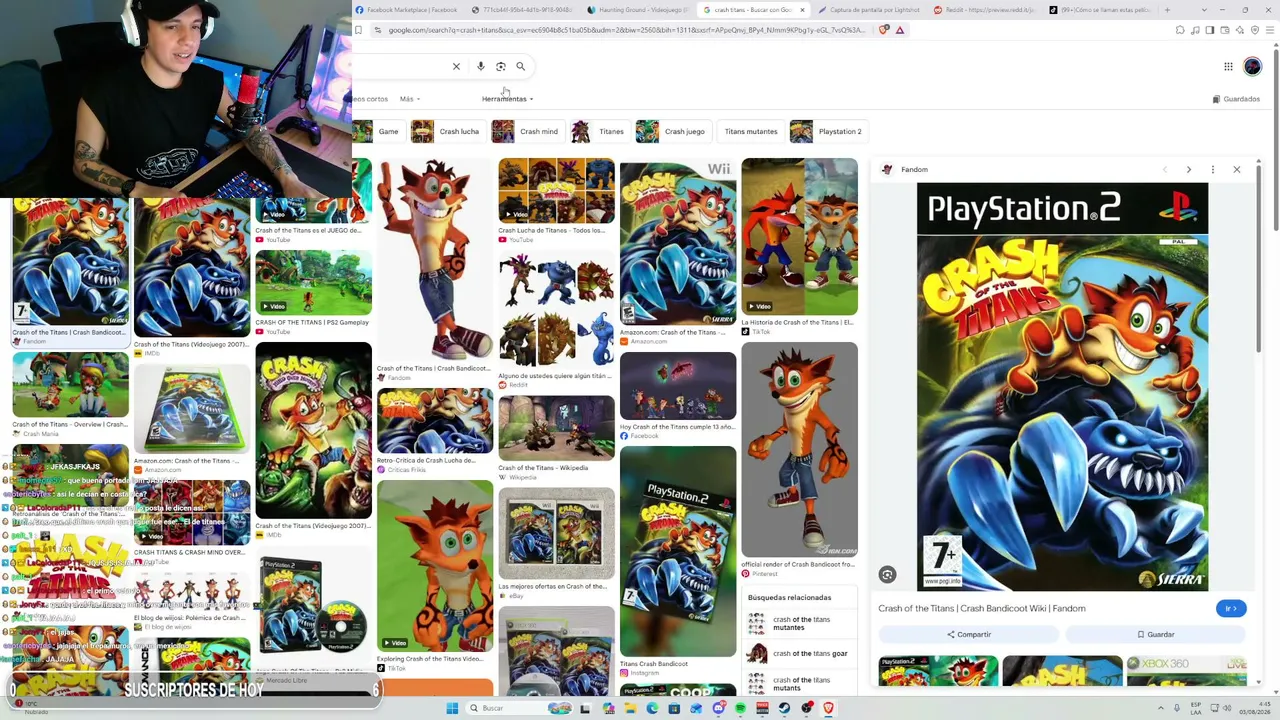This screenshot has height=720, width=1280.
Task: Open Brave Shields lion icon
Action: 883,30
